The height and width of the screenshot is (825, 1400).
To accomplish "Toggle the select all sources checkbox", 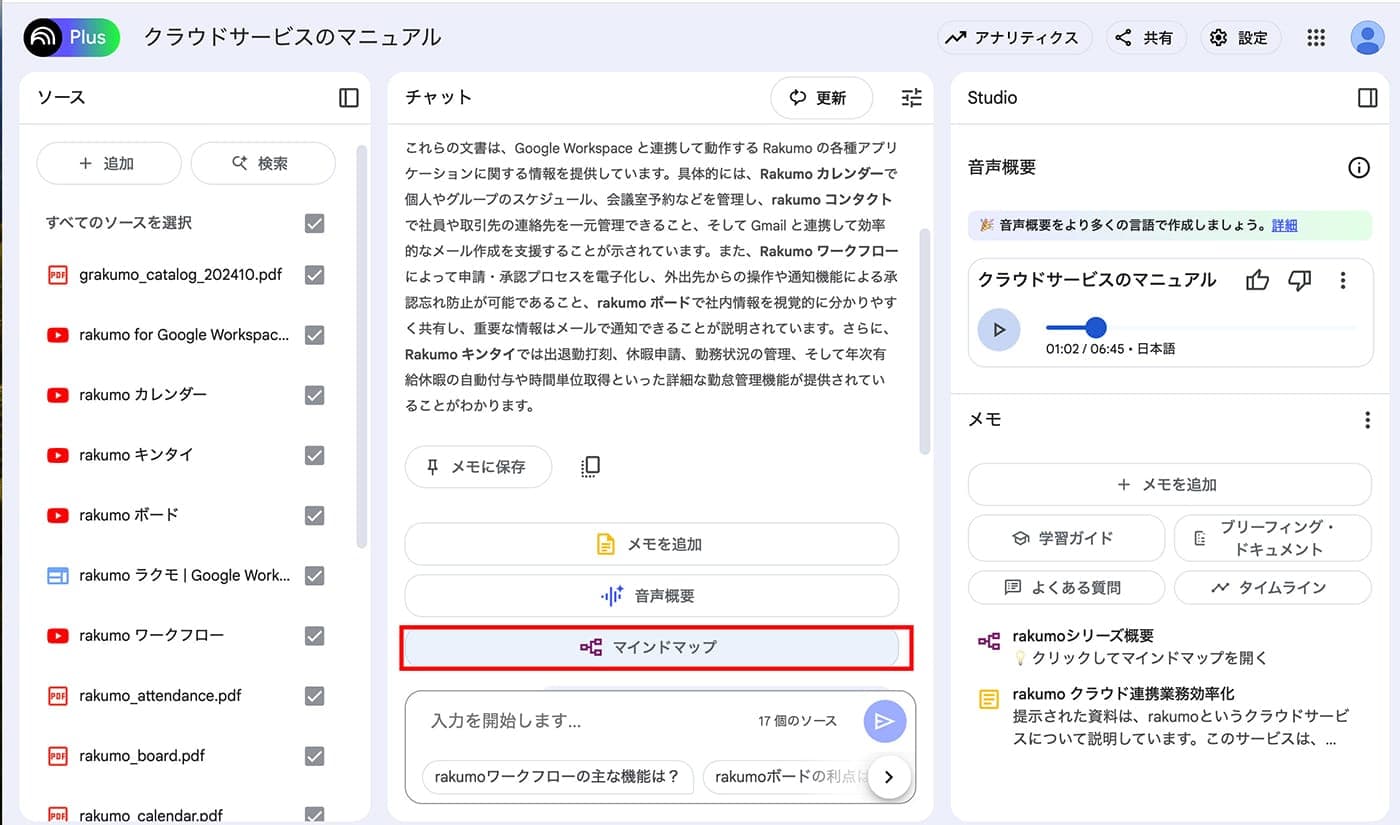I will pos(314,223).
